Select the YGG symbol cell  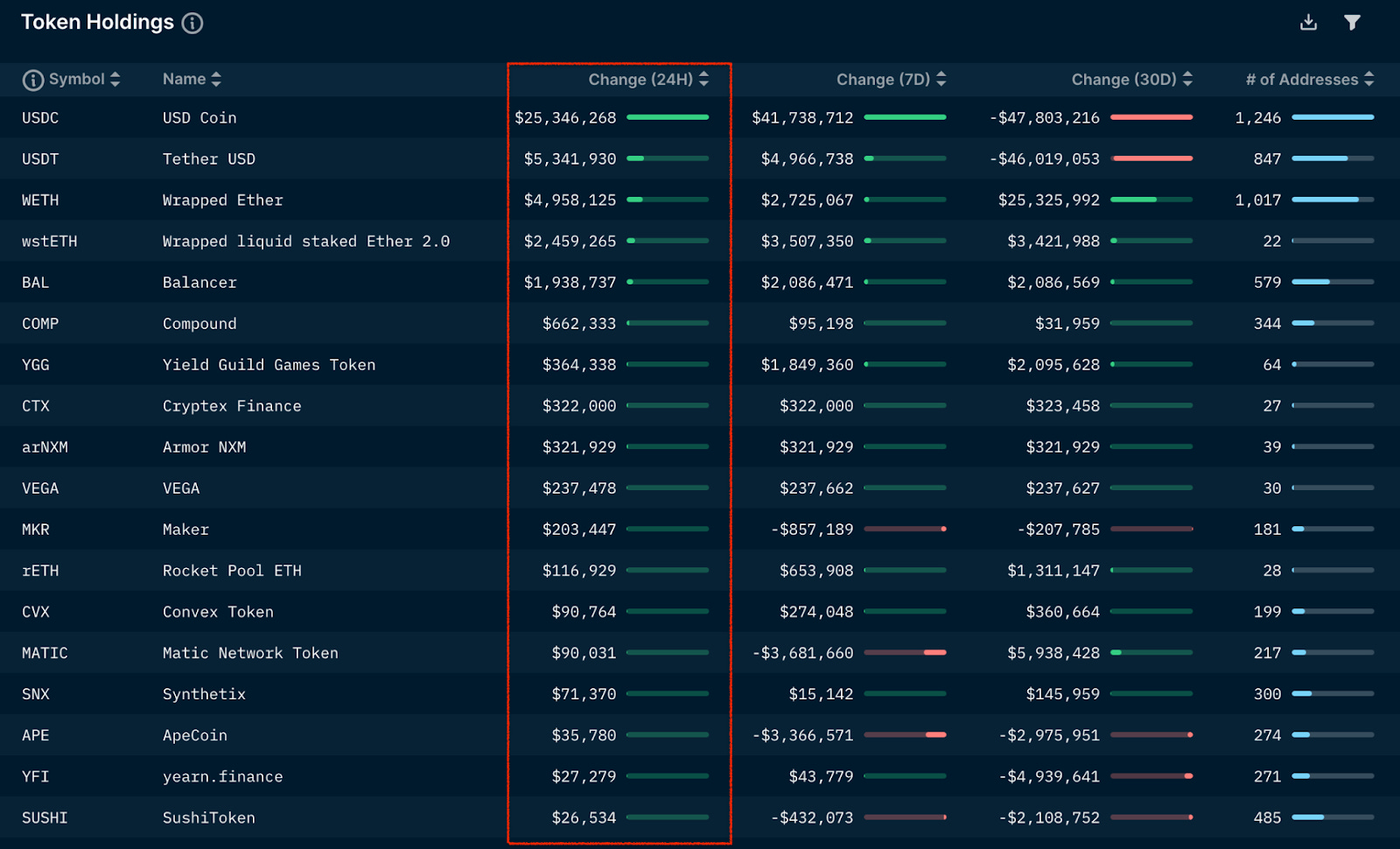click(x=36, y=364)
